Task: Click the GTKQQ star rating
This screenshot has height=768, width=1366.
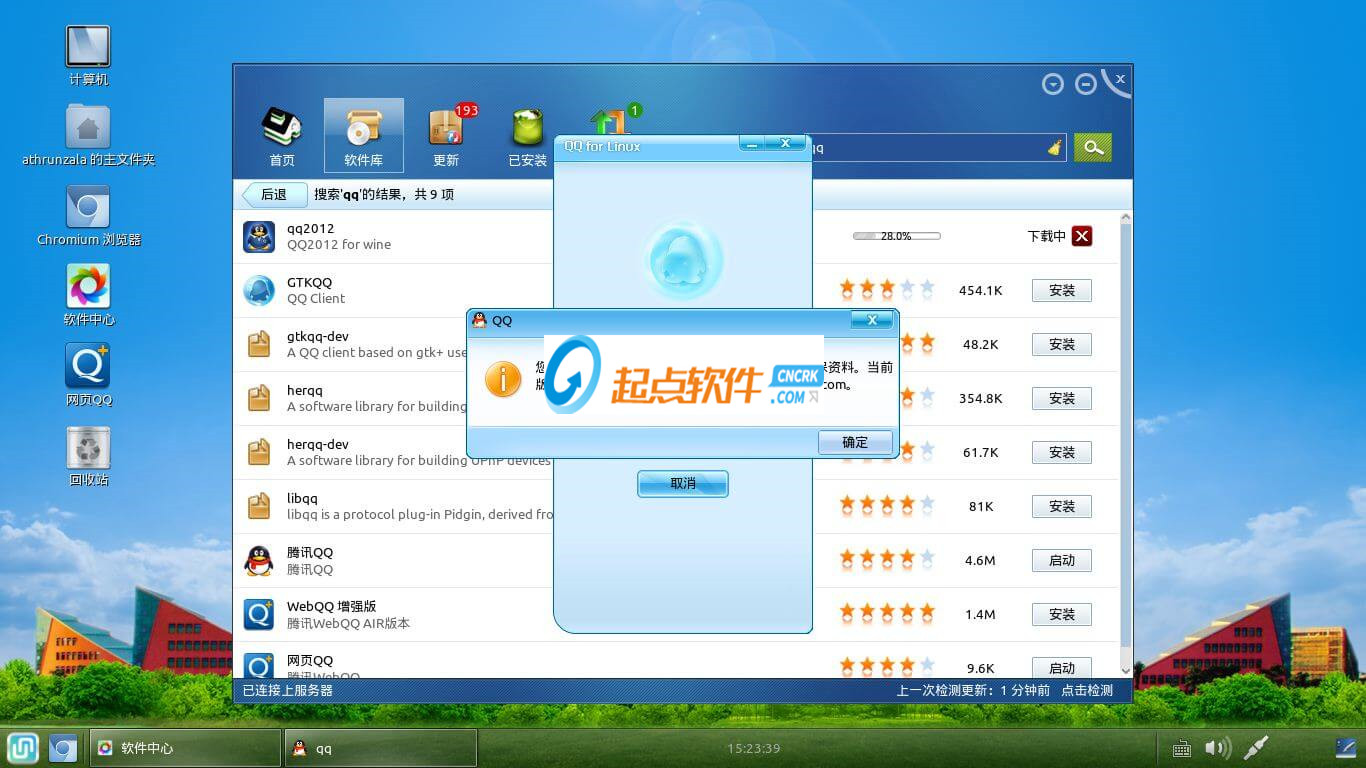Action: pos(887,289)
